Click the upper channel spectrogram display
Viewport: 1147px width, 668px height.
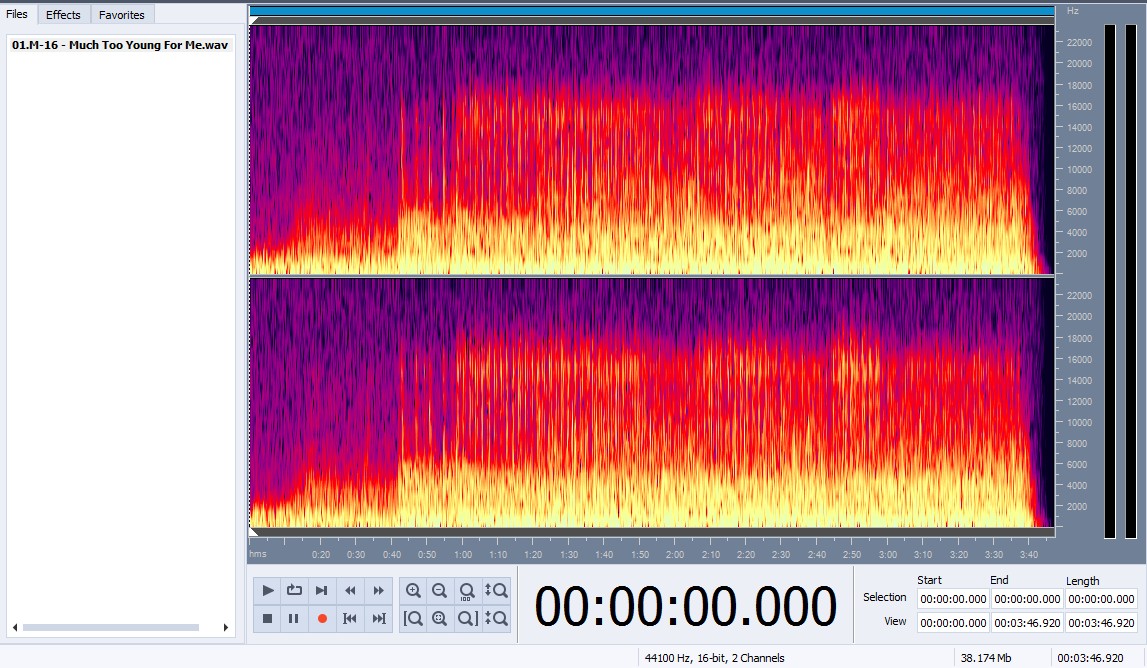(x=652, y=150)
